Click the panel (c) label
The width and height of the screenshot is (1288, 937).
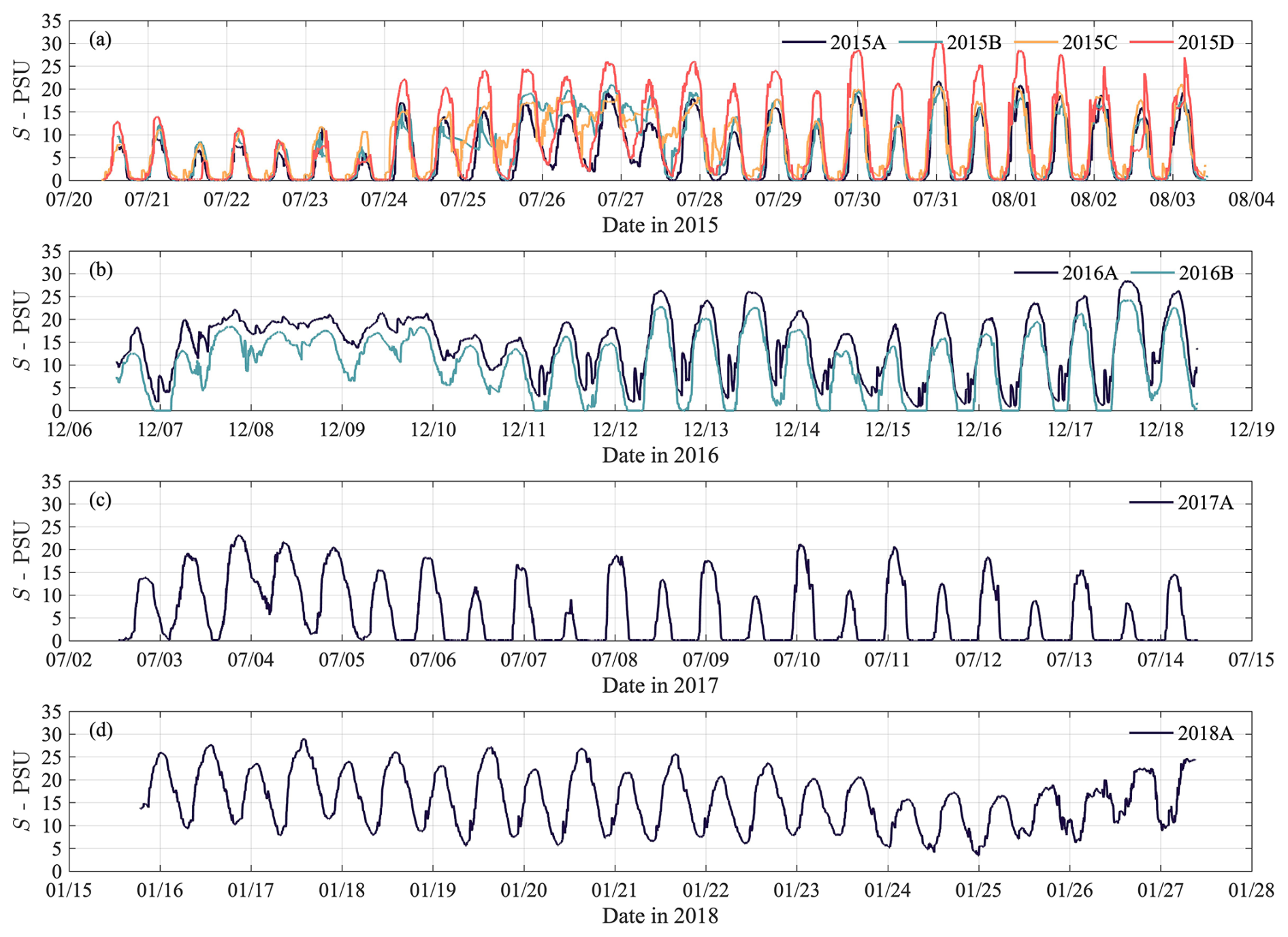tap(100, 500)
